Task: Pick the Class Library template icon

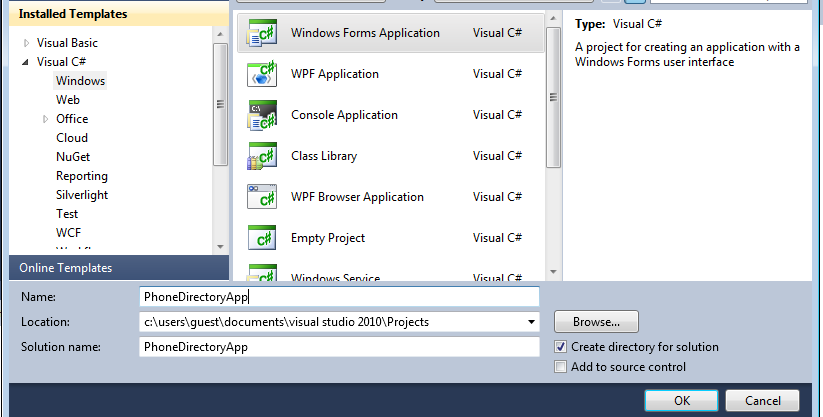Action: coord(262,157)
